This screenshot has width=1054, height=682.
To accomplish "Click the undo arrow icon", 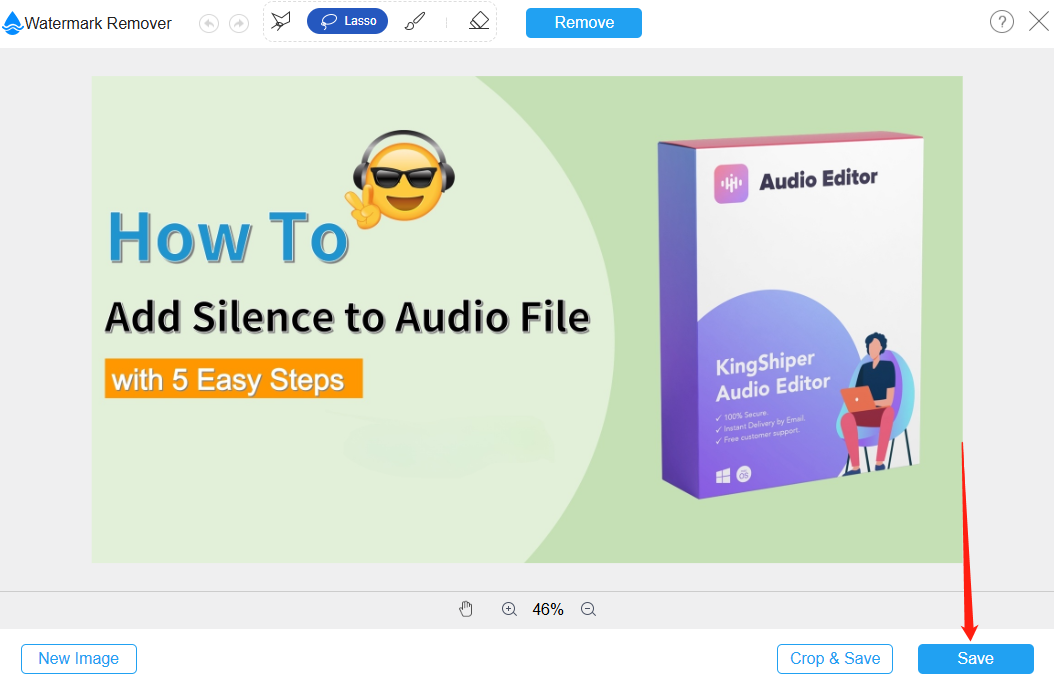I will (x=209, y=24).
